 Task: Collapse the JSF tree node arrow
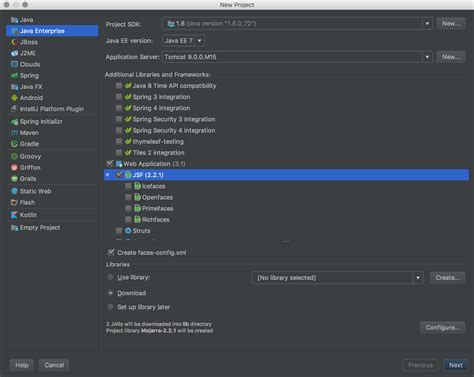(108, 175)
